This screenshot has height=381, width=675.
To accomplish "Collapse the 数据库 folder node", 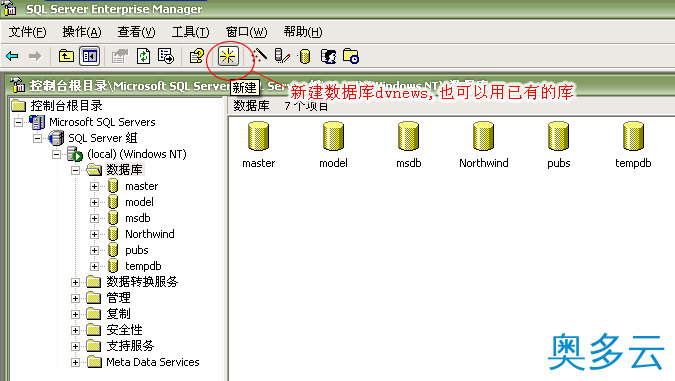I will coord(75,170).
